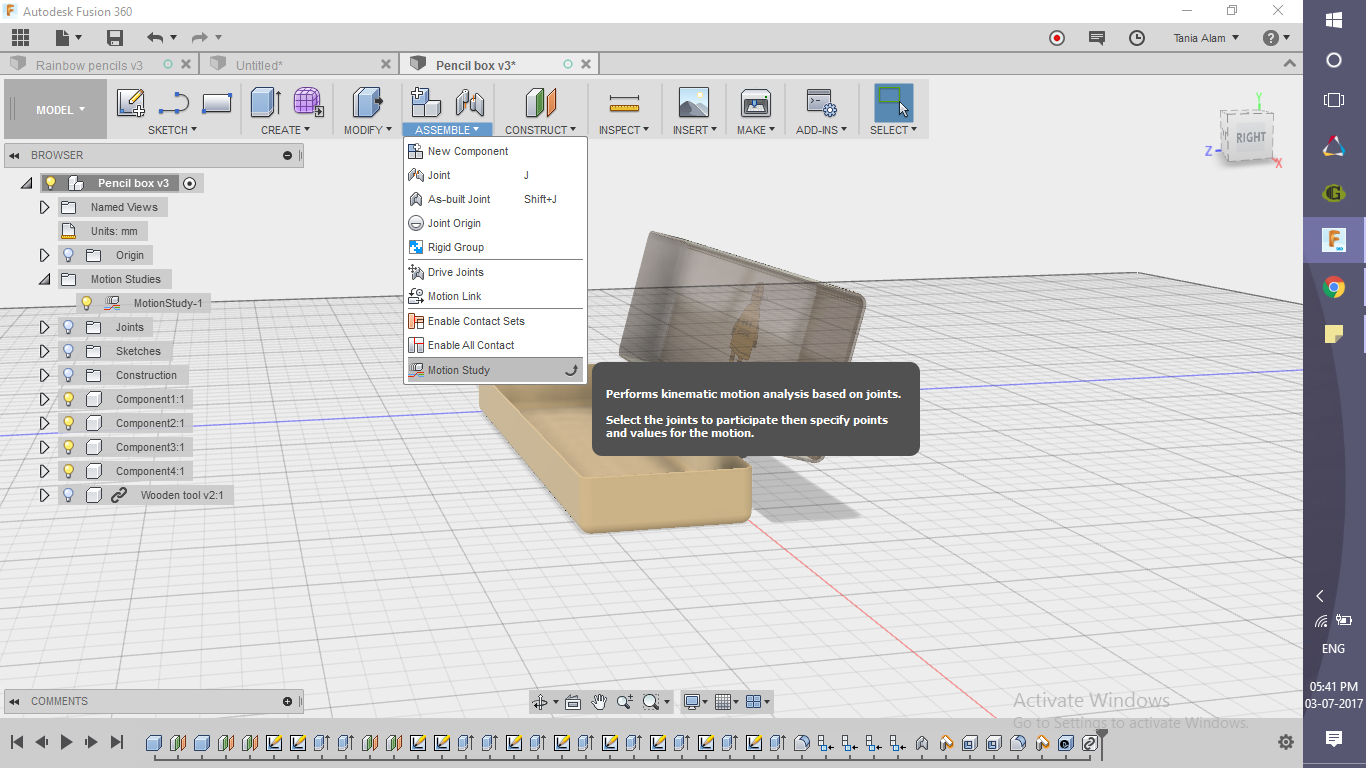Open the notifications comment icon

pos(1097,38)
